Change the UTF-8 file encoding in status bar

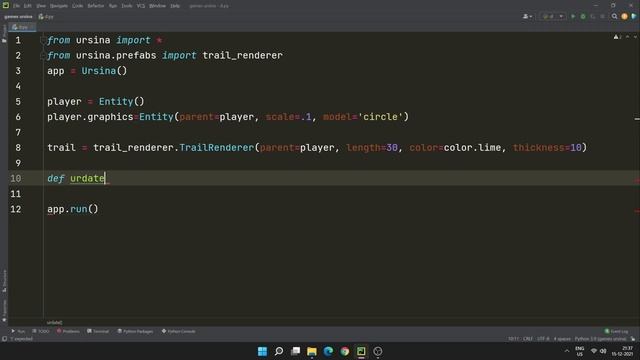click(543, 339)
